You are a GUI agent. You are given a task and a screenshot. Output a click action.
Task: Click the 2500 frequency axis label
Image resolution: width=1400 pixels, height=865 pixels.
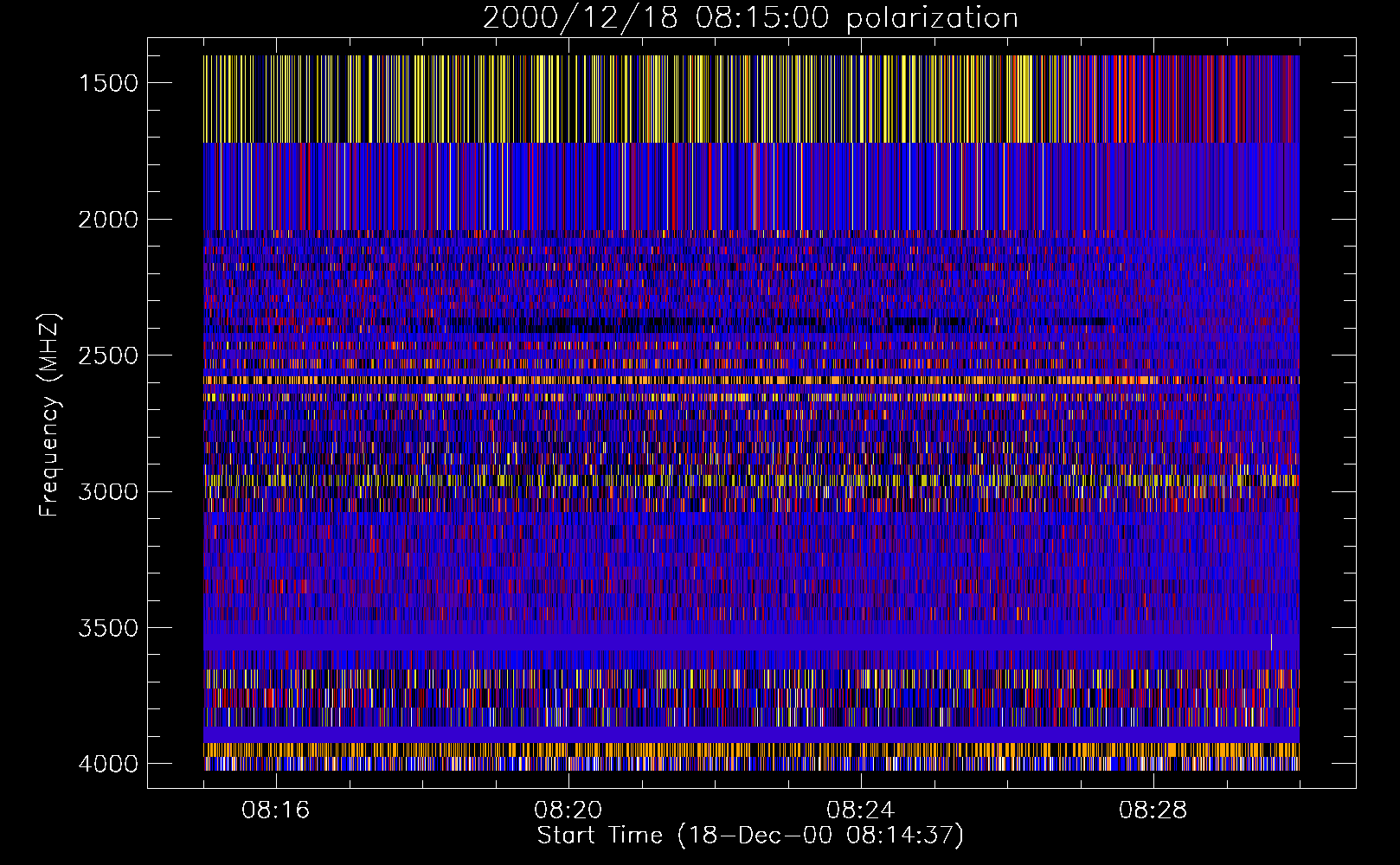[108, 356]
